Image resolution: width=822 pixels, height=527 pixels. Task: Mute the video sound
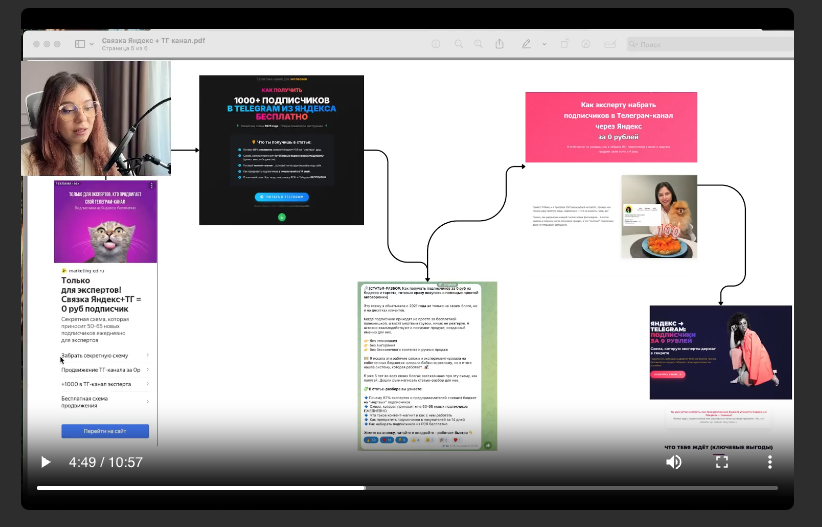point(674,462)
